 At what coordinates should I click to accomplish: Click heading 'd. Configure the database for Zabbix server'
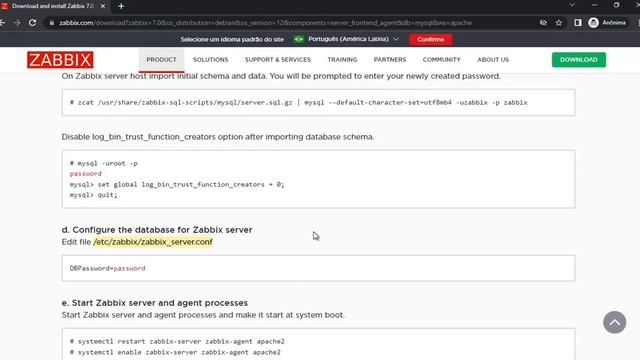[157, 230]
